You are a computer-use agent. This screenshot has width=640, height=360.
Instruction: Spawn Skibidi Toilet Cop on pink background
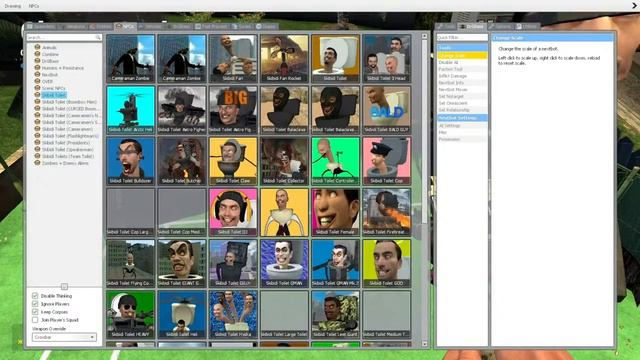pyautogui.click(x=387, y=161)
